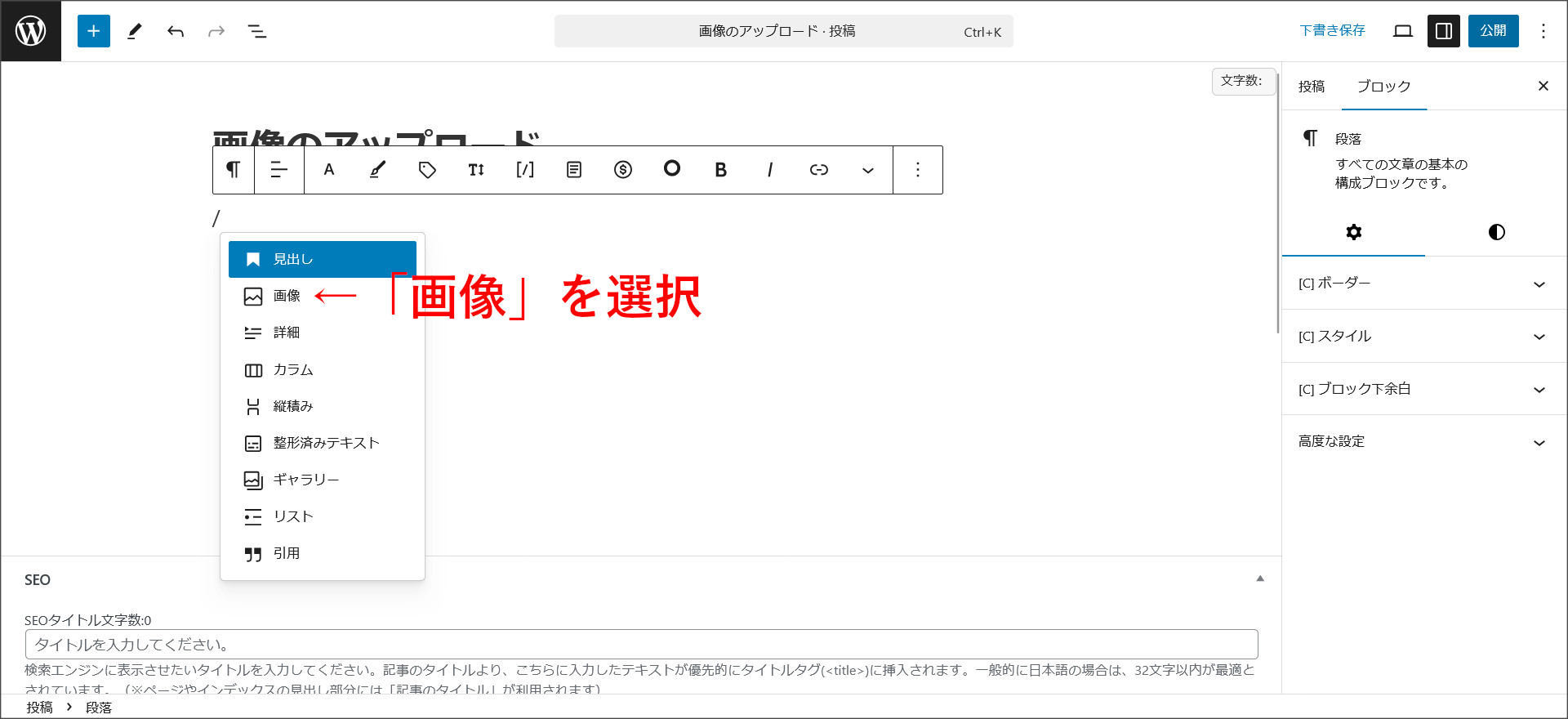The width and height of the screenshot is (1568, 719).
Task: Apply italic formatting in block toolbar
Action: (x=769, y=170)
